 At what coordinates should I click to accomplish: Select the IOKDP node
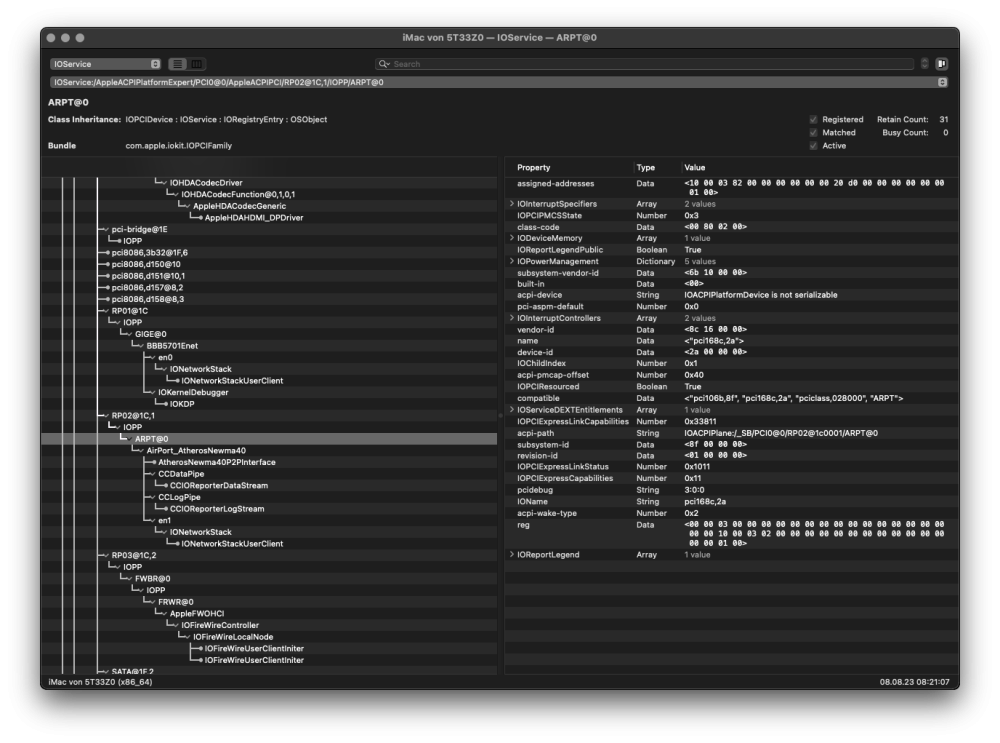click(x=182, y=404)
